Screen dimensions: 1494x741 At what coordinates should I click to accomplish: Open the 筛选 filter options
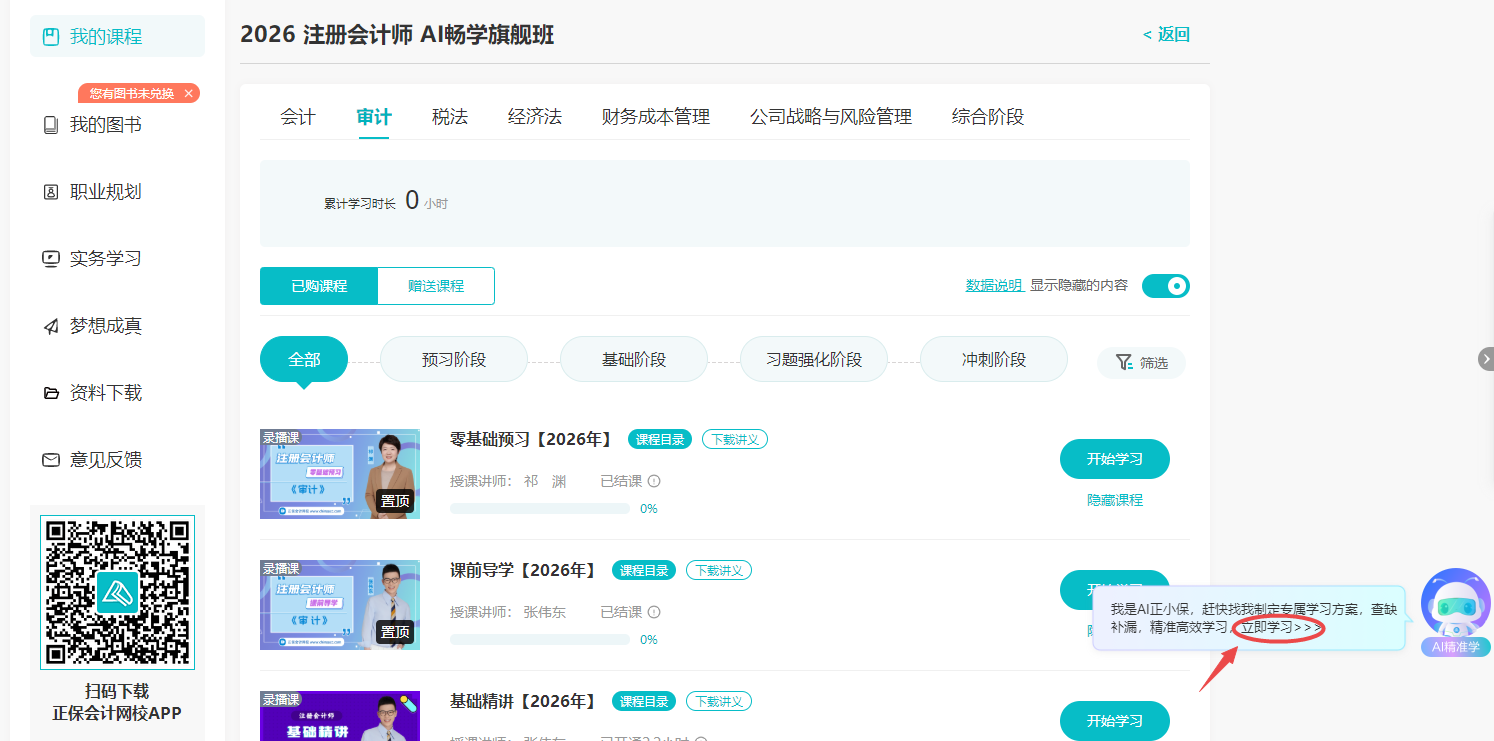pos(1140,363)
